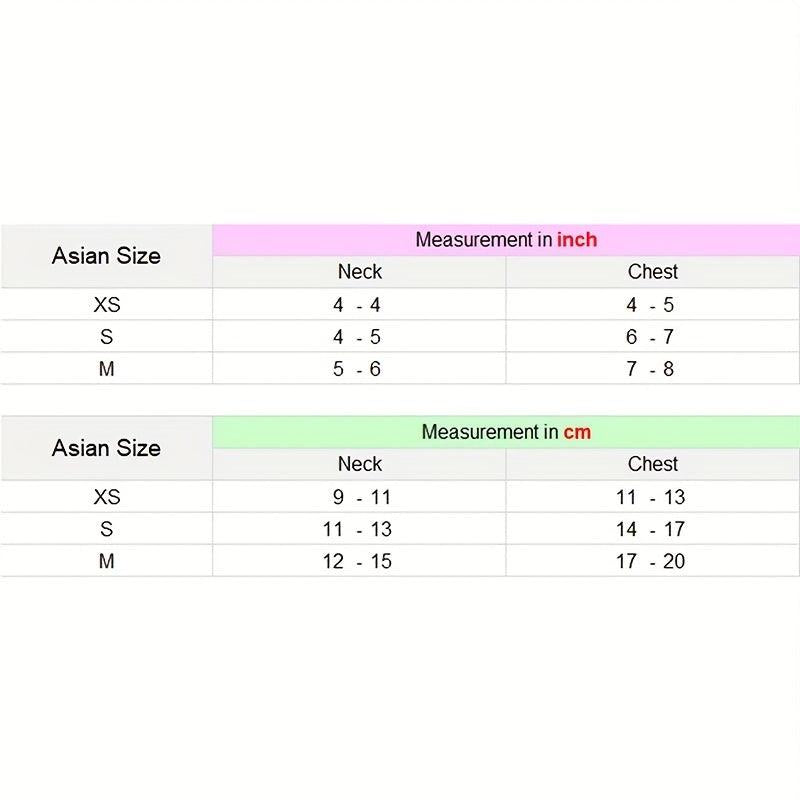Click the M neck value "5 - 6"
The image size is (800, 800).
tap(357, 369)
